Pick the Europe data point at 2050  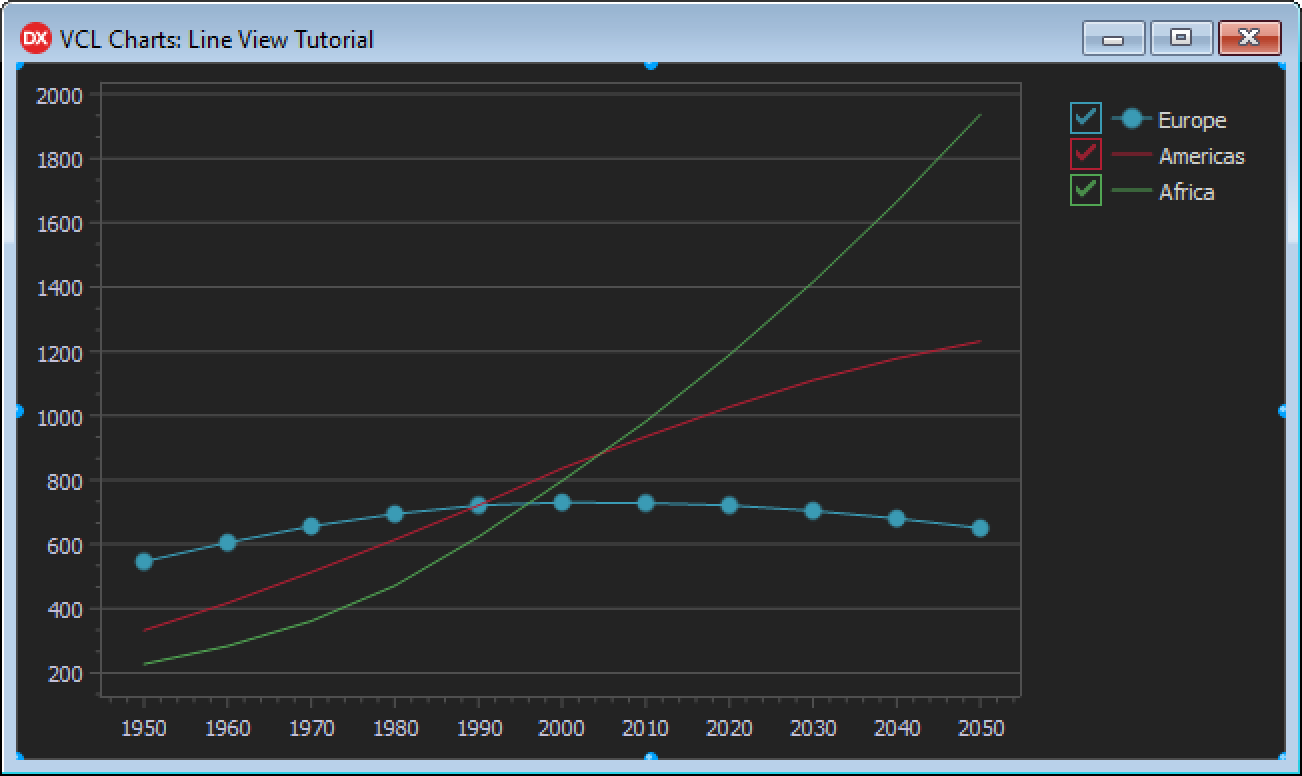(x=980, y=528)
